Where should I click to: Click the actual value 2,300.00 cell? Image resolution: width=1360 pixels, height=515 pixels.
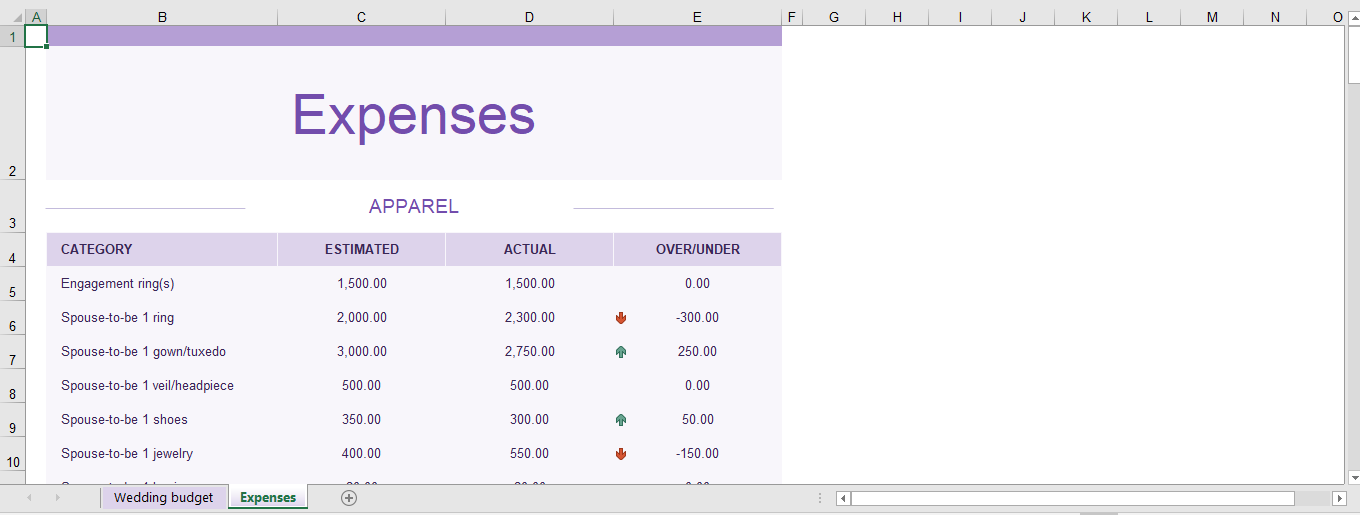coord(529,318)
